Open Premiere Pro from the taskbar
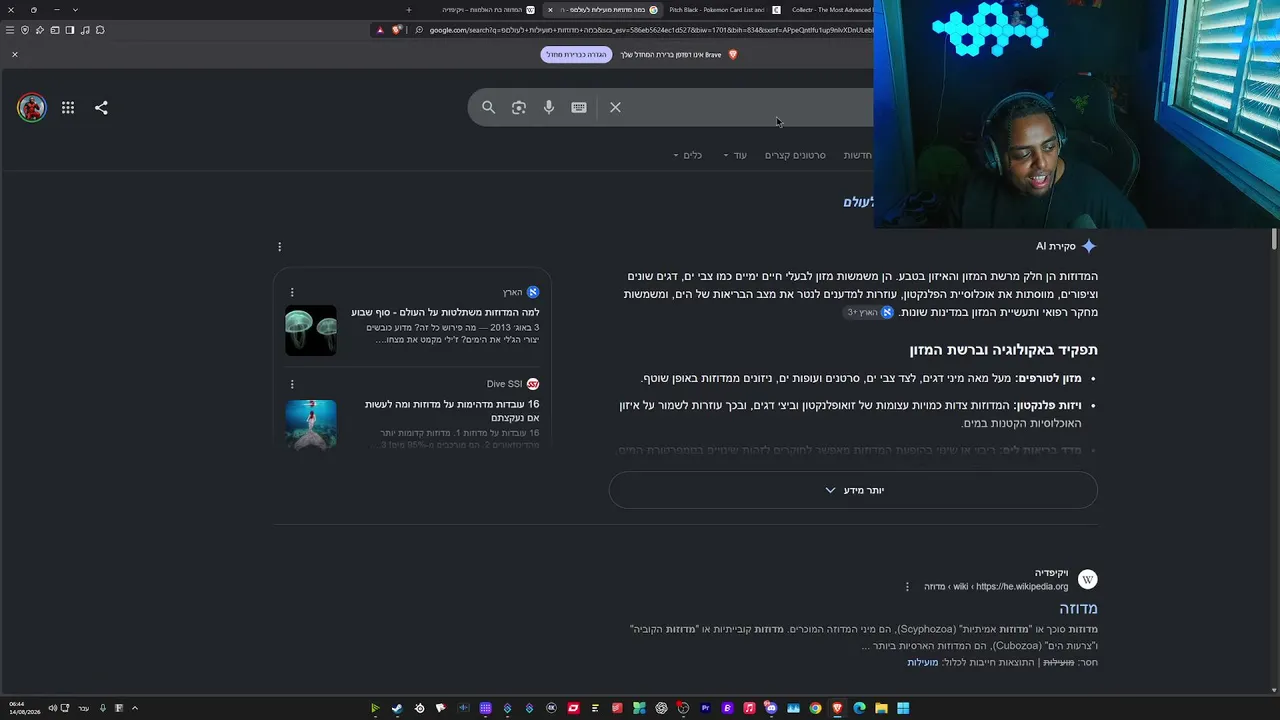The height and width of the screenshot is (720, 1280). pyautogui.click(x=705, y=708)
